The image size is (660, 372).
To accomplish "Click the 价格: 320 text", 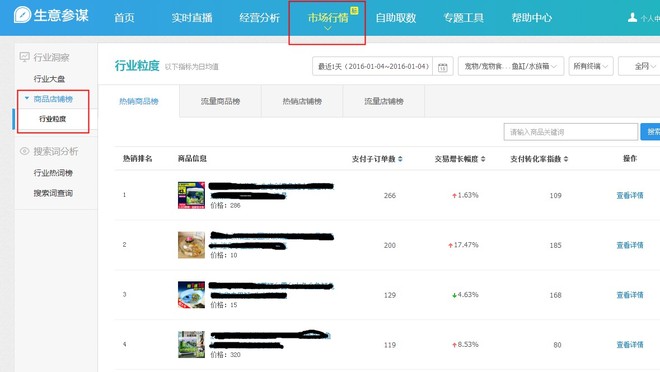I will tap(225, 355).
